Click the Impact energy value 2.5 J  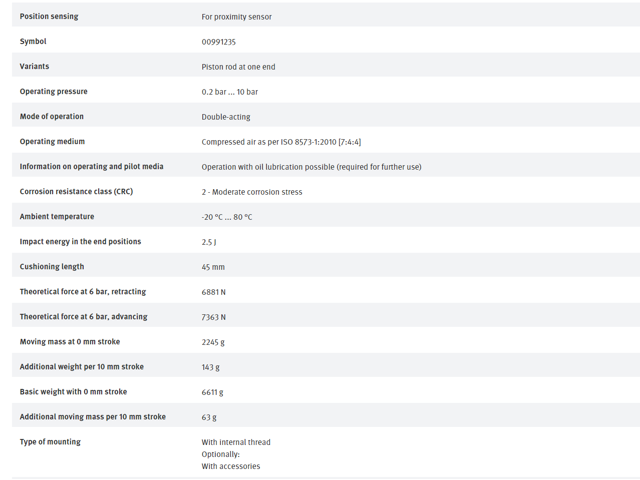pyautogui.click(x=209, y=242)
